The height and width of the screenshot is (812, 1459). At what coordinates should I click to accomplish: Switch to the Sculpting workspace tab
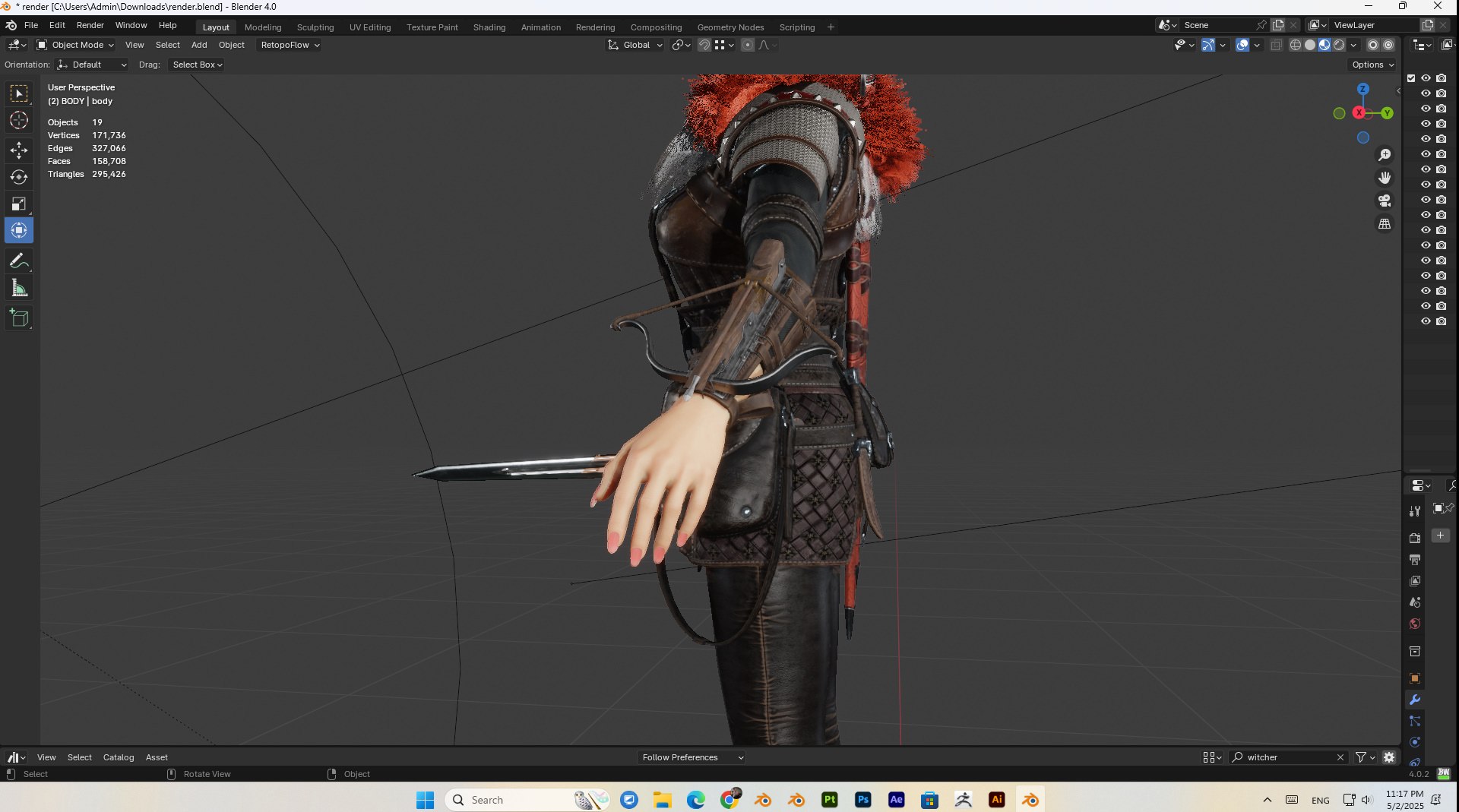click(x=315, y=27)
